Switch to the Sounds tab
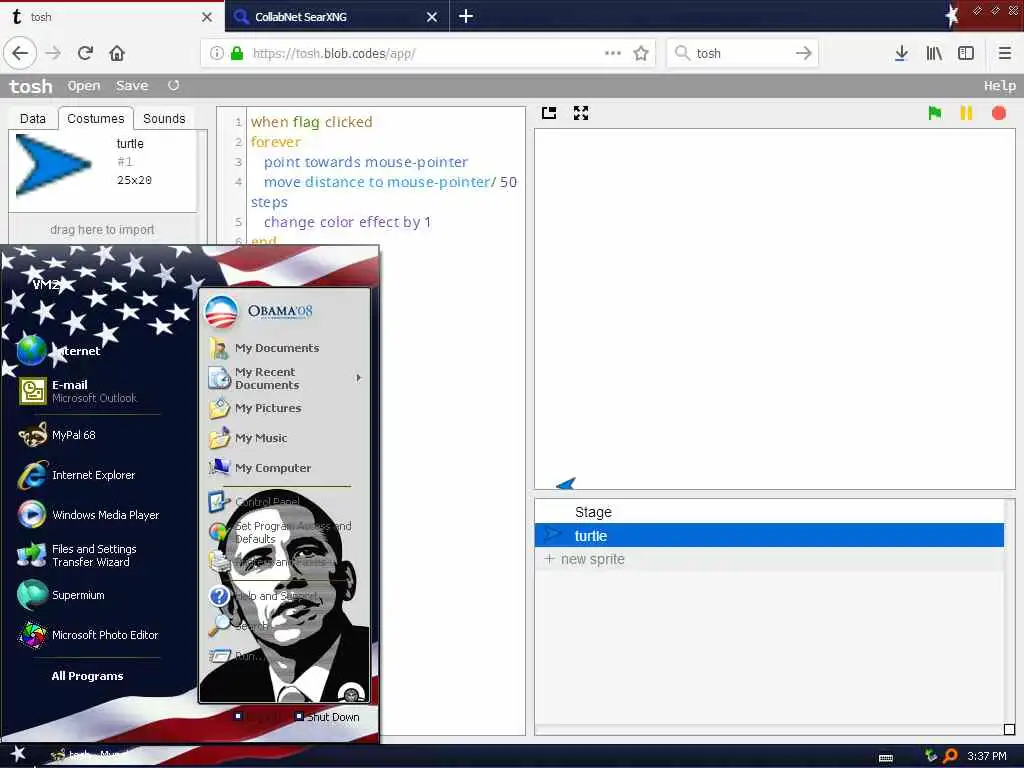The height and width of the screenshot is (768, 1024). pyautogui.click(x=164, y=118)
